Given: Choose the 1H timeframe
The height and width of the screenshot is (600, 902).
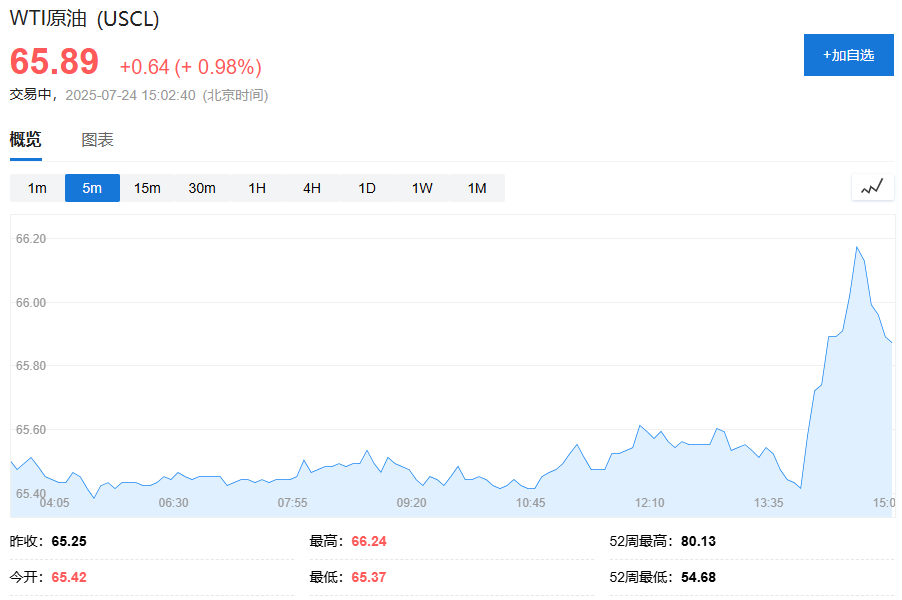Looking at the screenshot, I should pyautogui.click(x=257, y=188).
